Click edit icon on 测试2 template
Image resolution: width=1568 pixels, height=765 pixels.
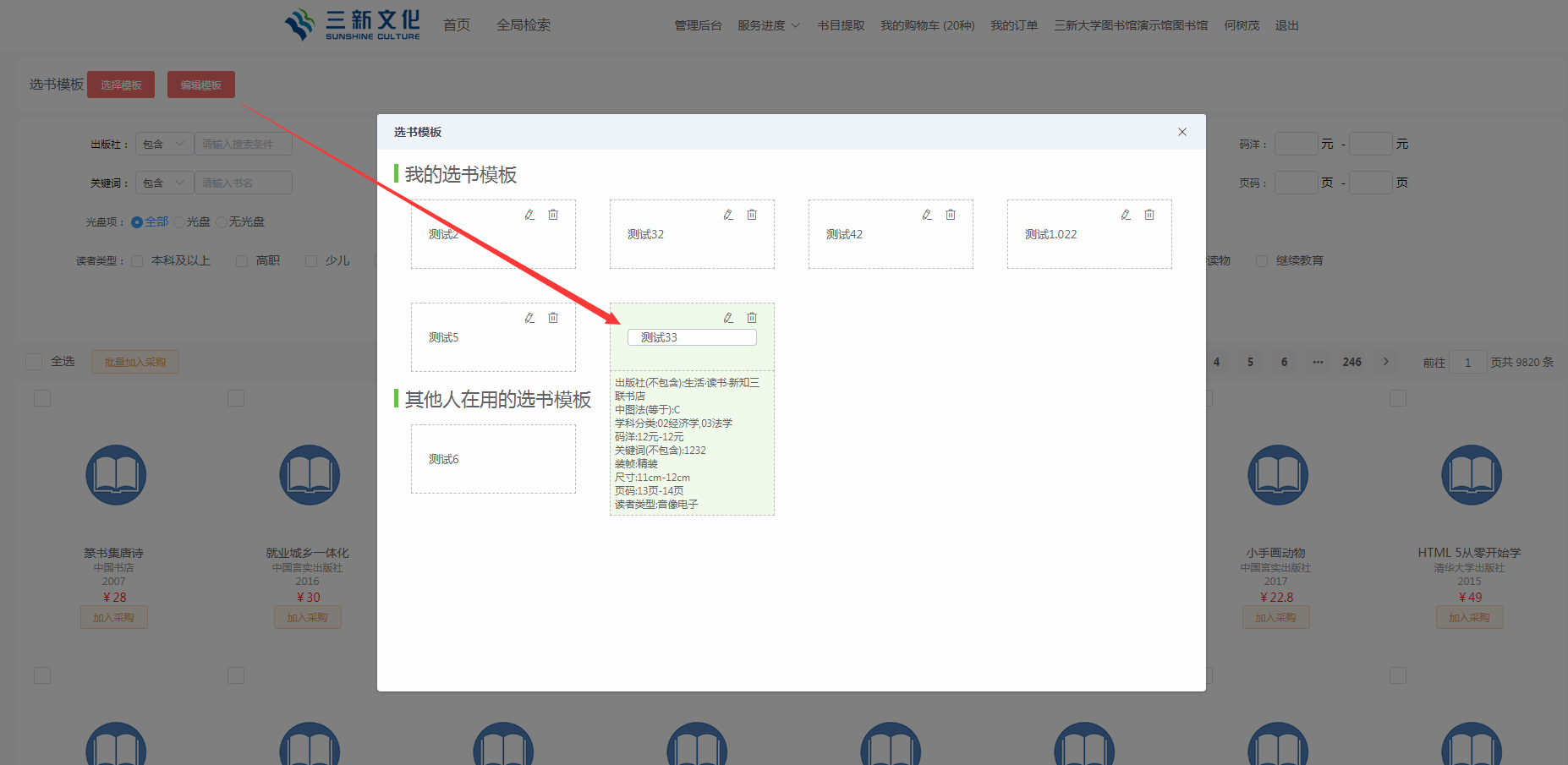point(529,215)
